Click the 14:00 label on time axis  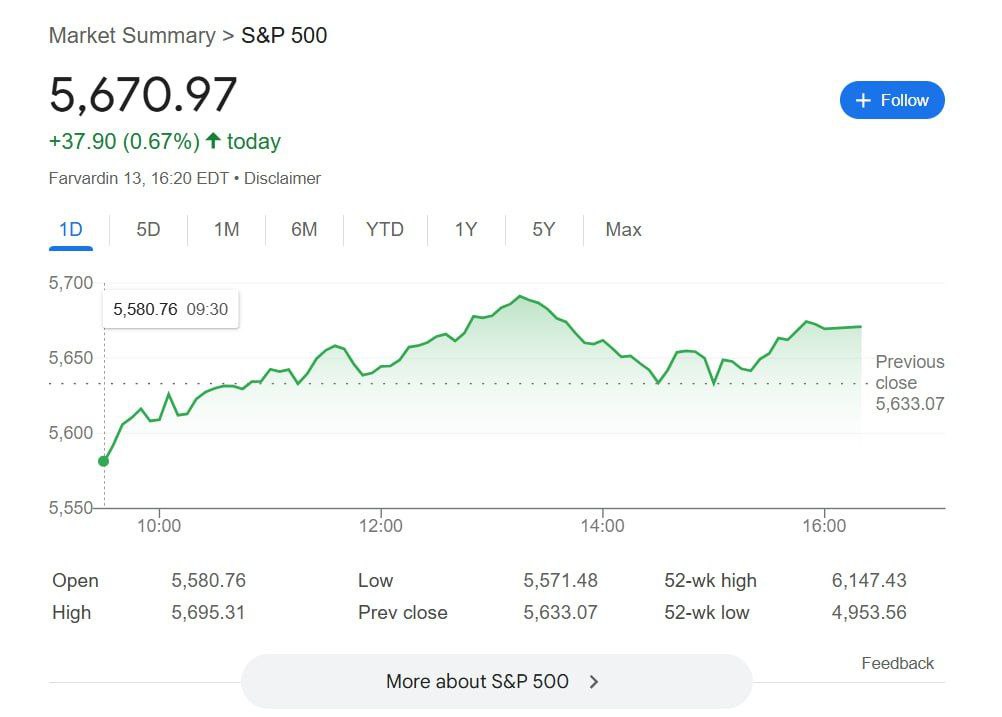[602, 526]
